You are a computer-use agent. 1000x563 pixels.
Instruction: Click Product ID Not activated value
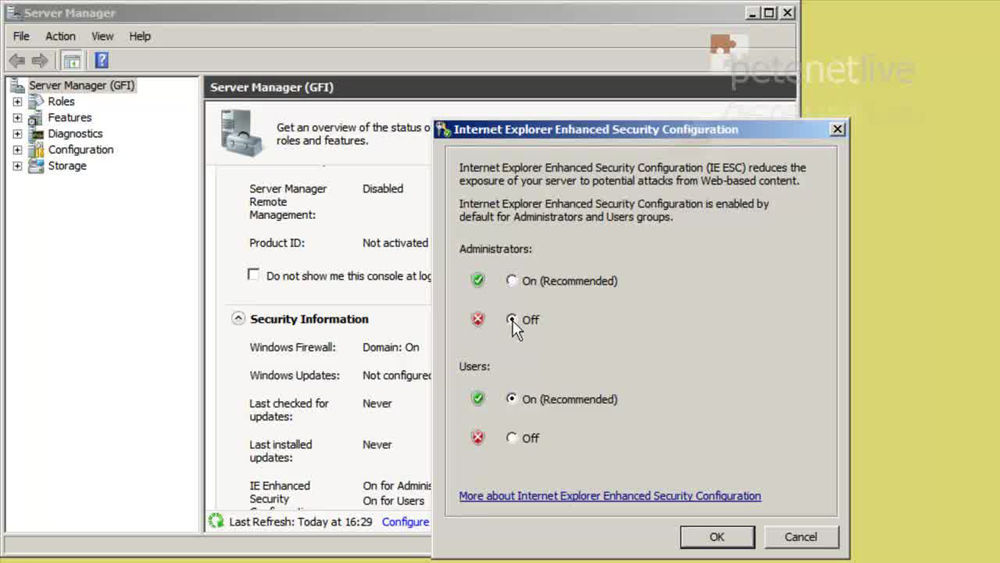395,242
